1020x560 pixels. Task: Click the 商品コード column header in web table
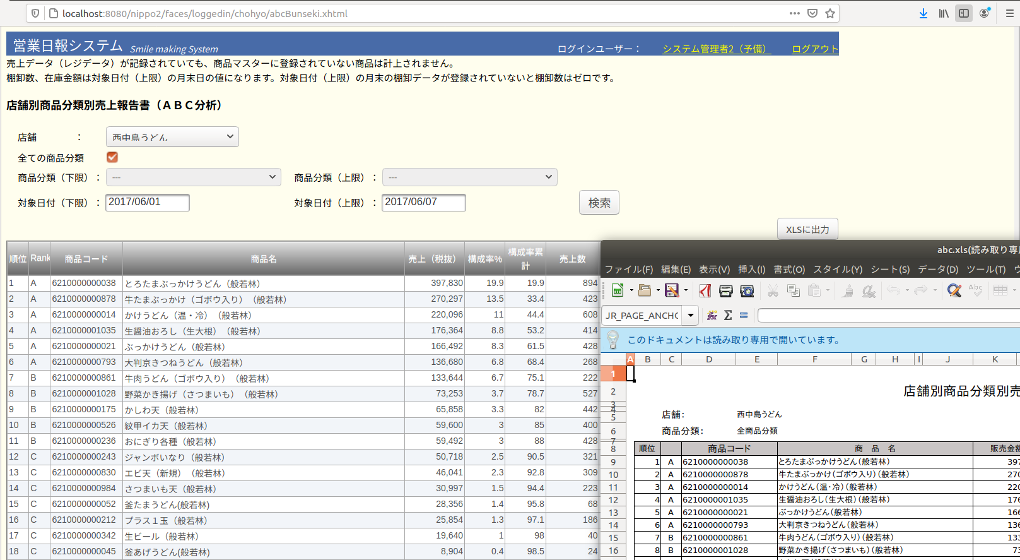tap(86, 259)
